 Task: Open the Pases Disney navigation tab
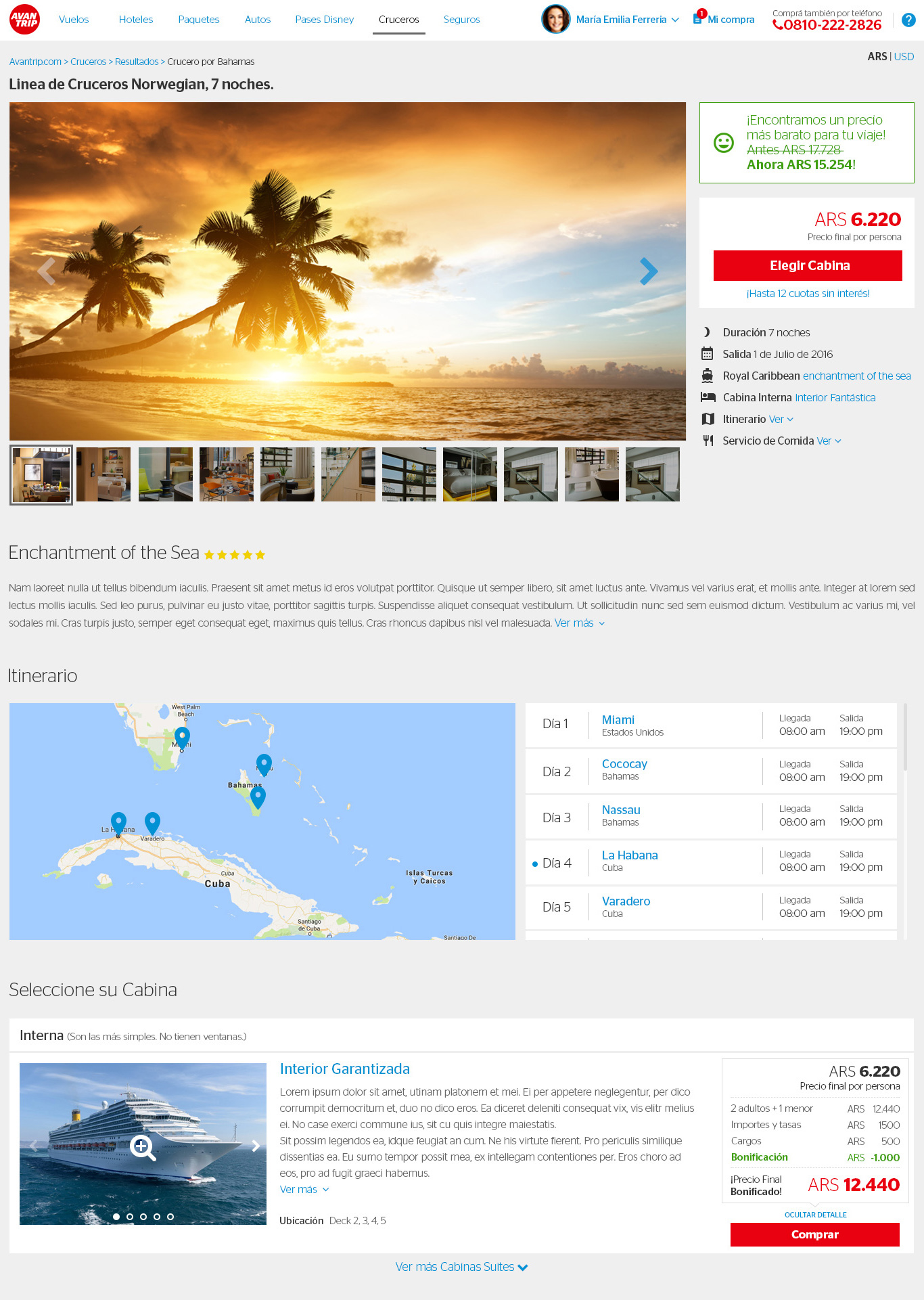[325, 20]
